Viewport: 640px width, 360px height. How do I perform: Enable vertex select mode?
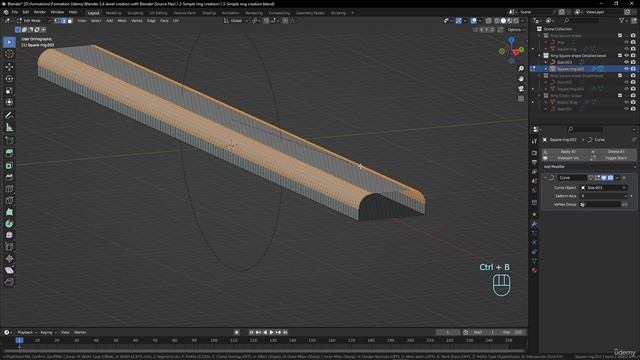tap(57, 21)
